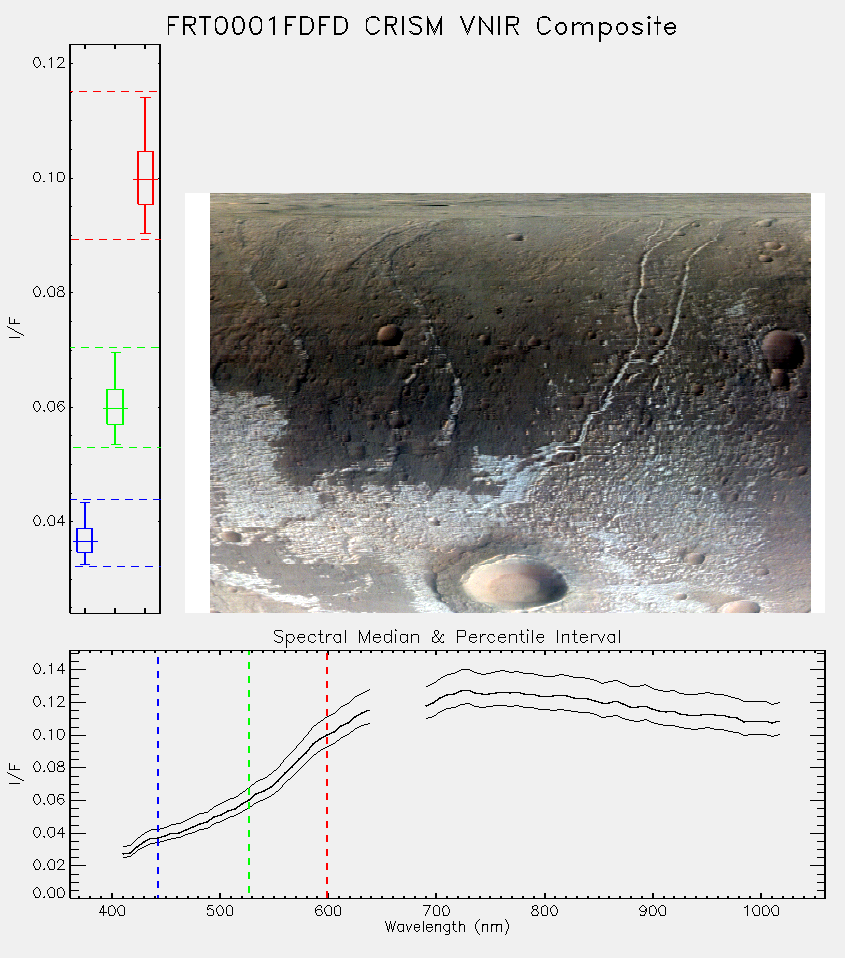845x958 pixels.
Task: Click the lower blue dashed percentile line
Action: point(115,566)
